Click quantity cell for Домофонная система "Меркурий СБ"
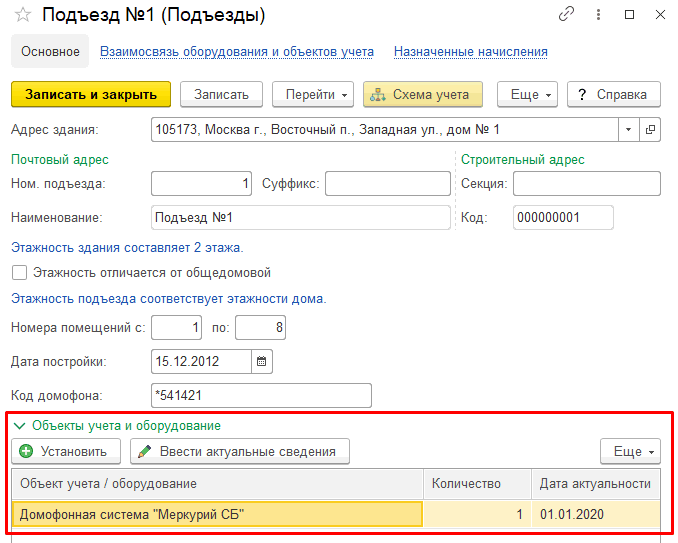 tap(477, 514)
